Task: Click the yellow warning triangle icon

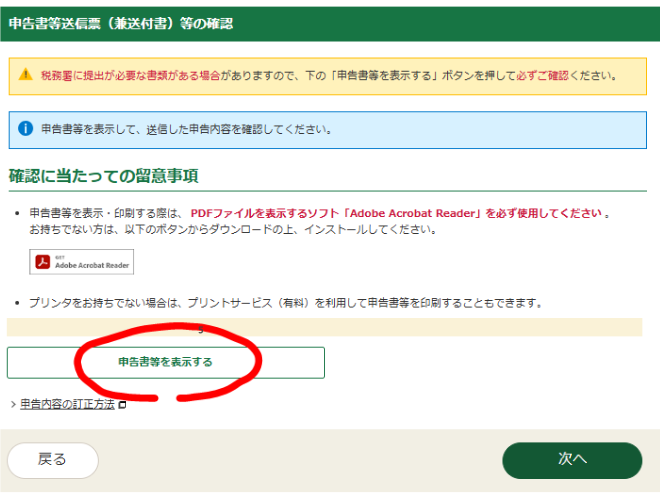Action: pyautogui.click(x=27, y=75)
